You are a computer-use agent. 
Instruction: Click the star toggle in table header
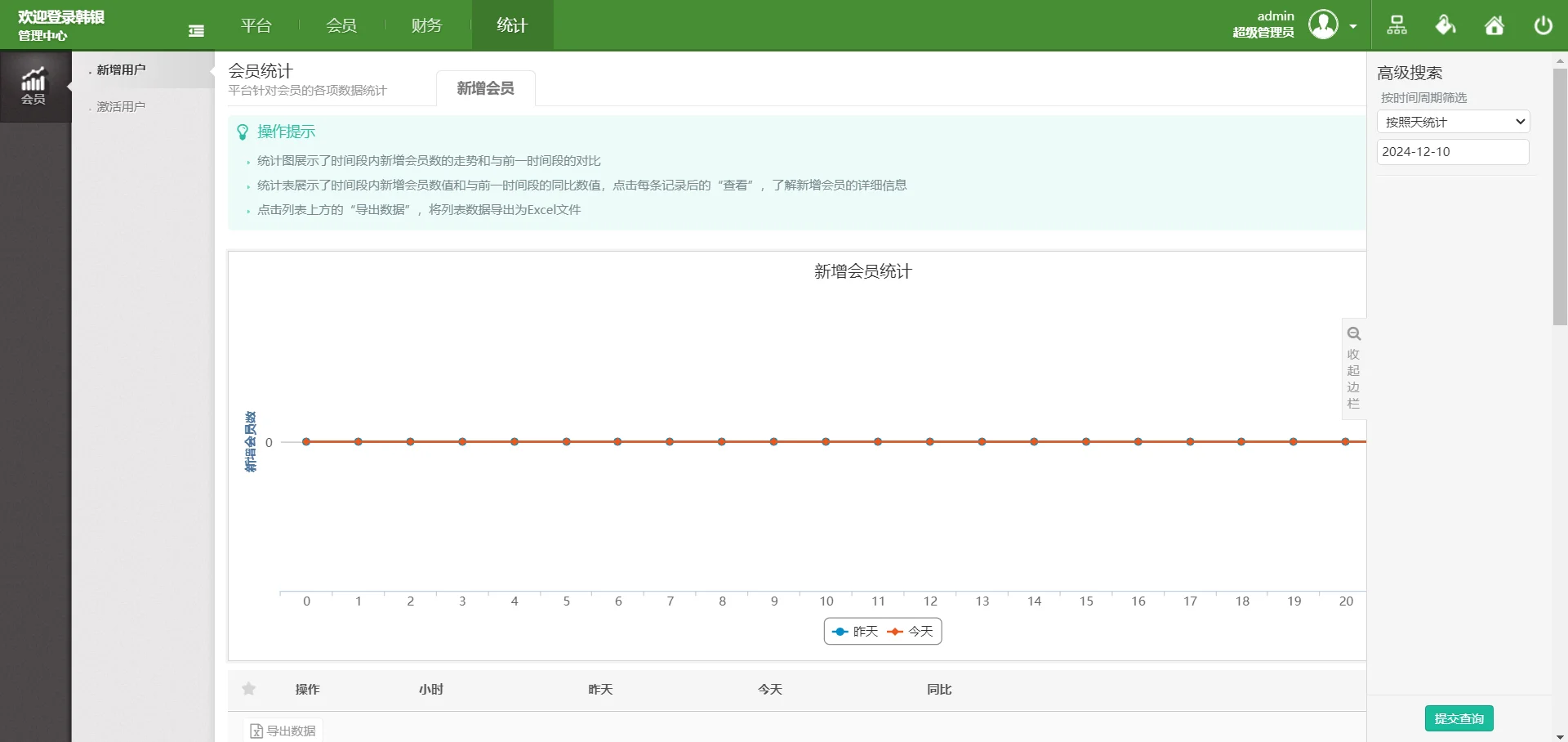pyautogui.click(x=249, y=689)
